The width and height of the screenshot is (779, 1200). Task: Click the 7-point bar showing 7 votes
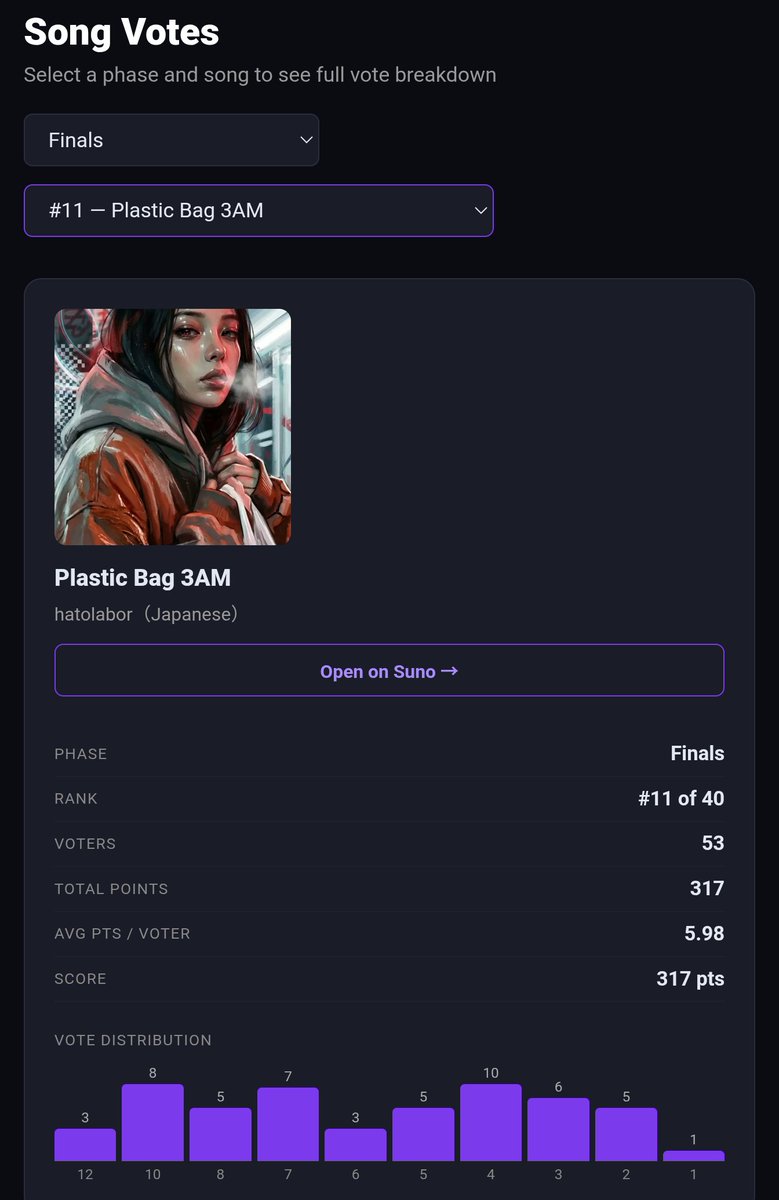288,1124
